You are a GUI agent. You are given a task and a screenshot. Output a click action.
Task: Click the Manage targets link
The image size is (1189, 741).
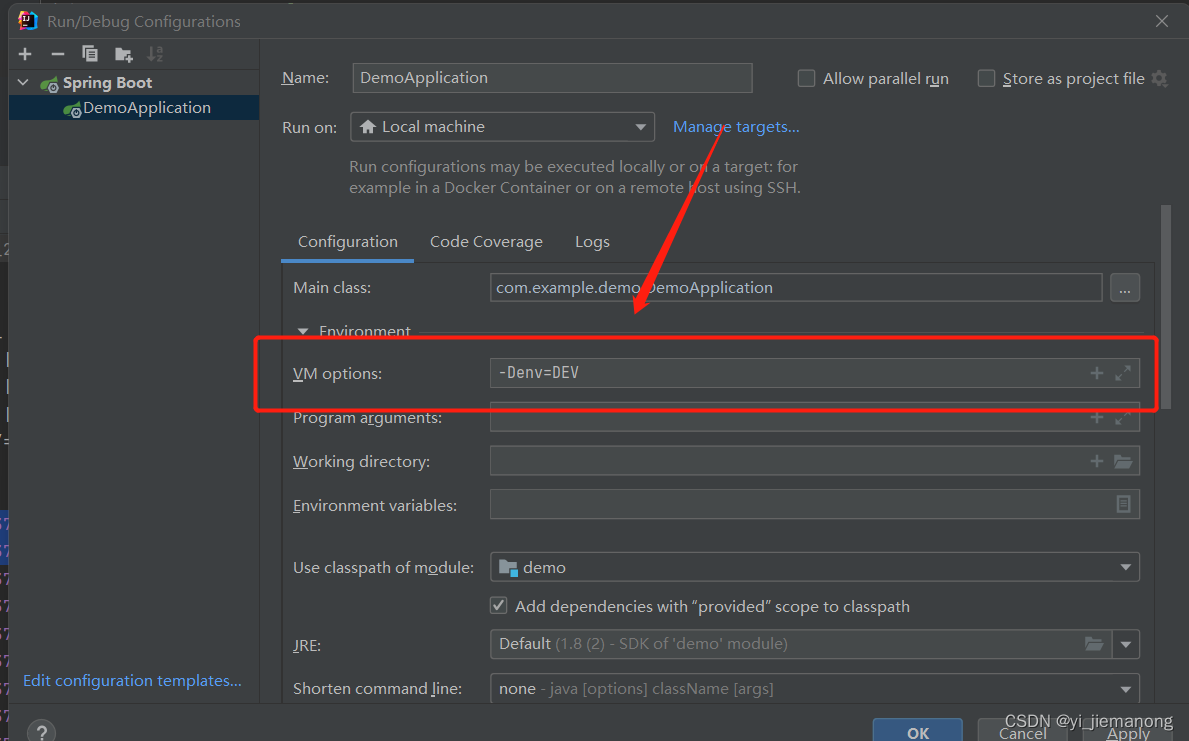[x=736, y=126]
